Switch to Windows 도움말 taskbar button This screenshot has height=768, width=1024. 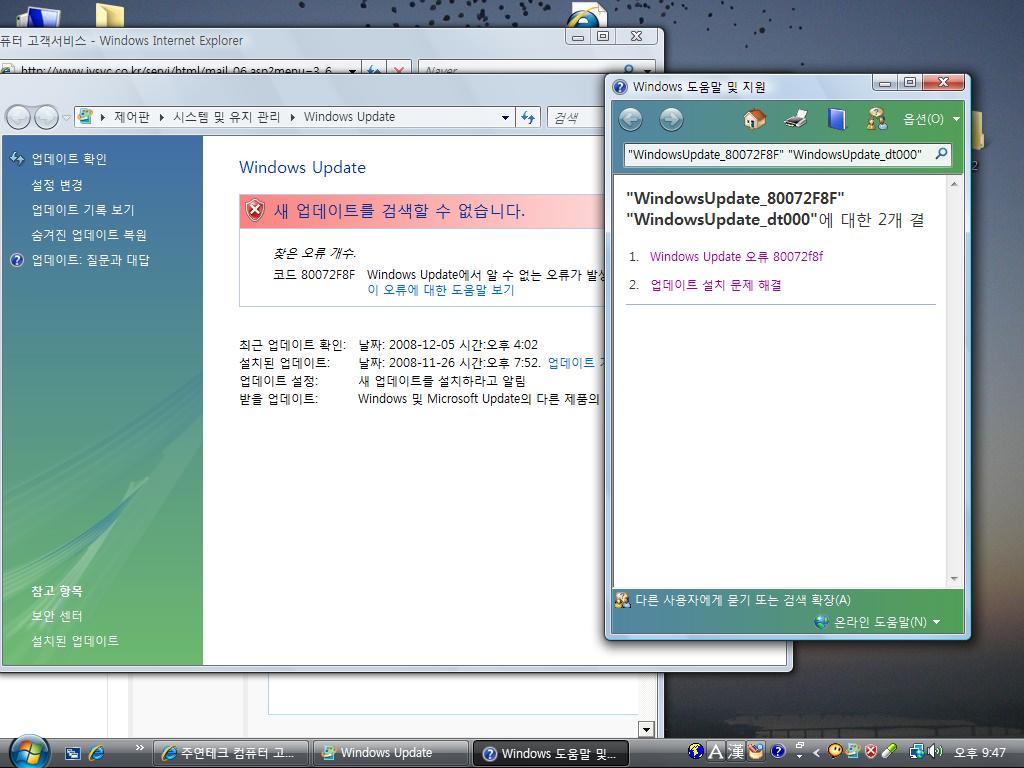pyautogui.click(x=550, y=753)
